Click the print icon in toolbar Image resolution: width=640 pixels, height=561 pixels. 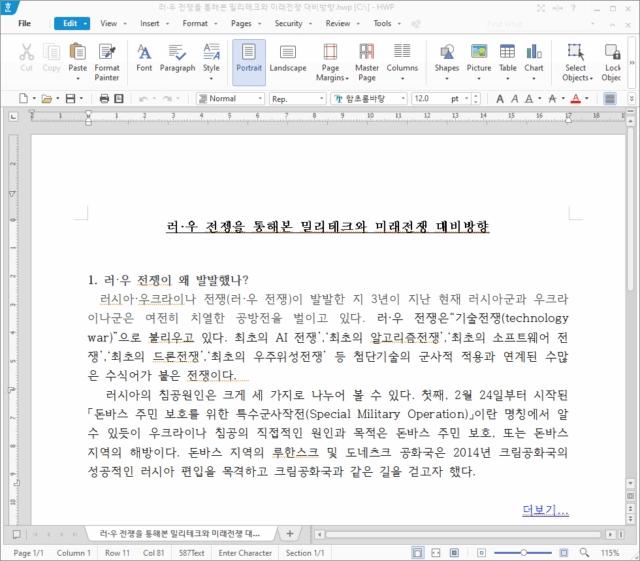(x=104, y=98)
